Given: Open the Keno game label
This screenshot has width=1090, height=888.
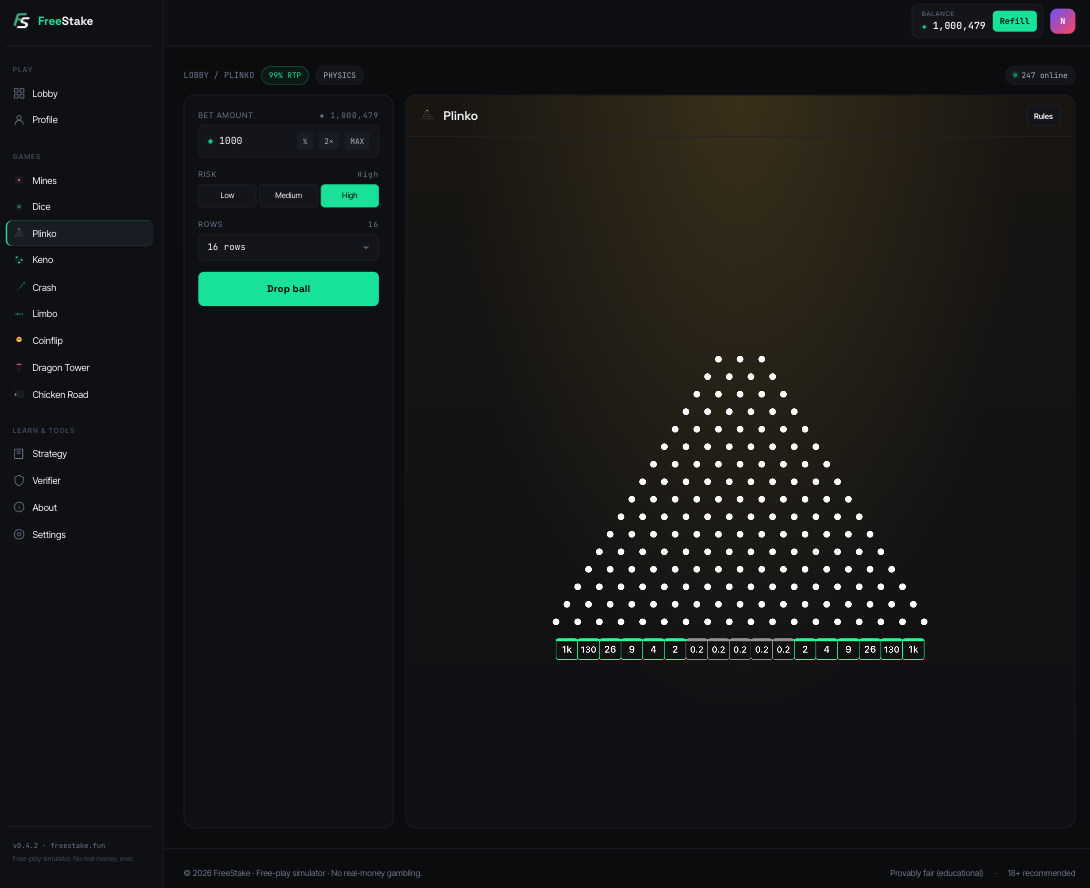Looking at the screenshot, I should [42, 259].
